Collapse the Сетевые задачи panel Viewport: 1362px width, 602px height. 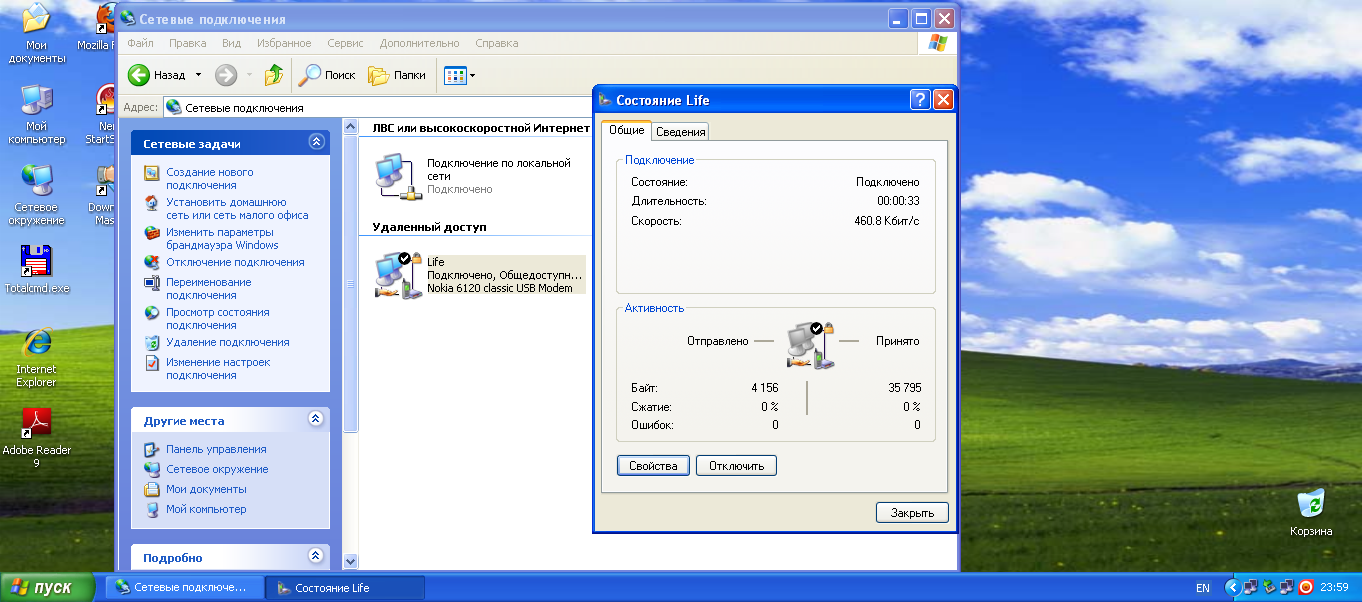coord(316,143)
